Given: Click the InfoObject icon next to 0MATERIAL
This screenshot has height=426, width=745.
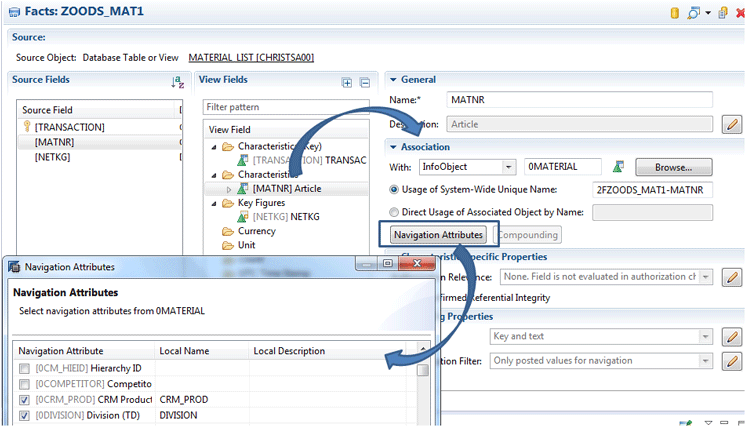Looking at the screenshot, I should (619, 167).
